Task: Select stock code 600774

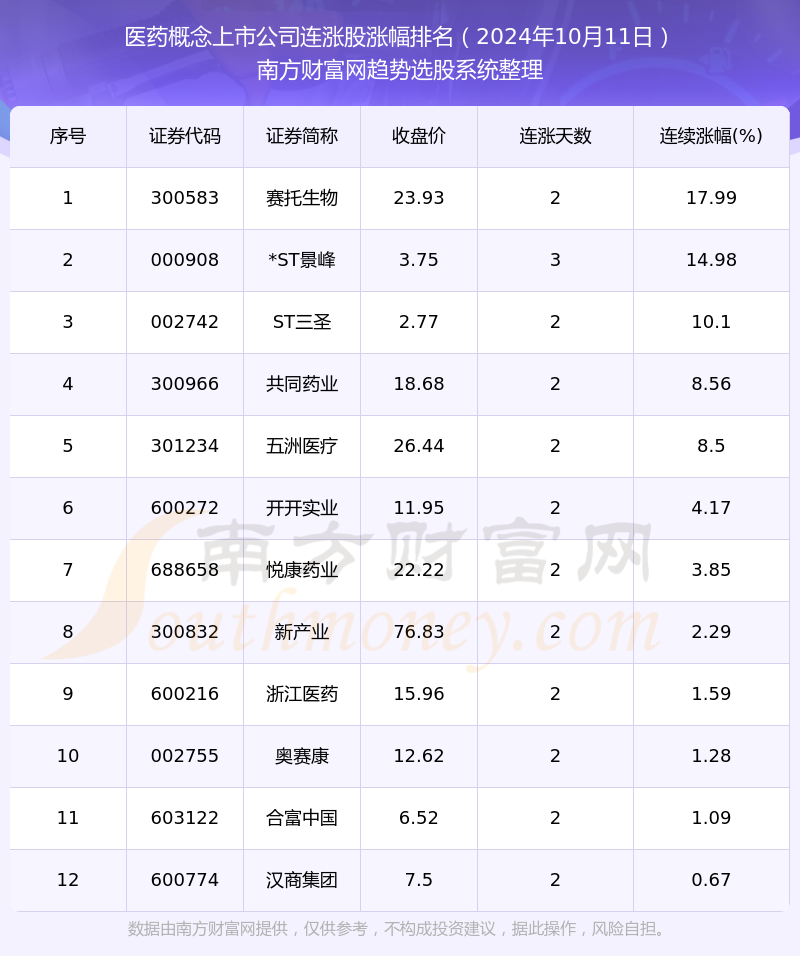Action: (x=185, y=880)
